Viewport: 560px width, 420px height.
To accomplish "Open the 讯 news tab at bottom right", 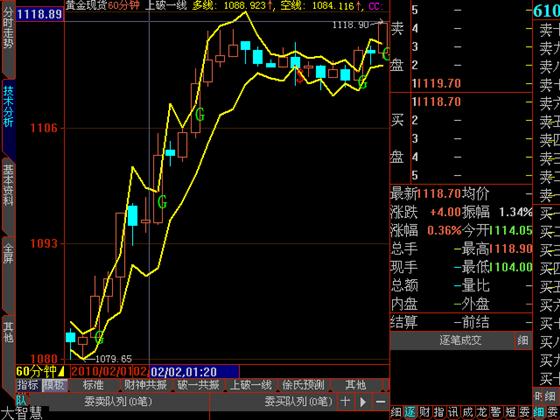I will point(452,413).
